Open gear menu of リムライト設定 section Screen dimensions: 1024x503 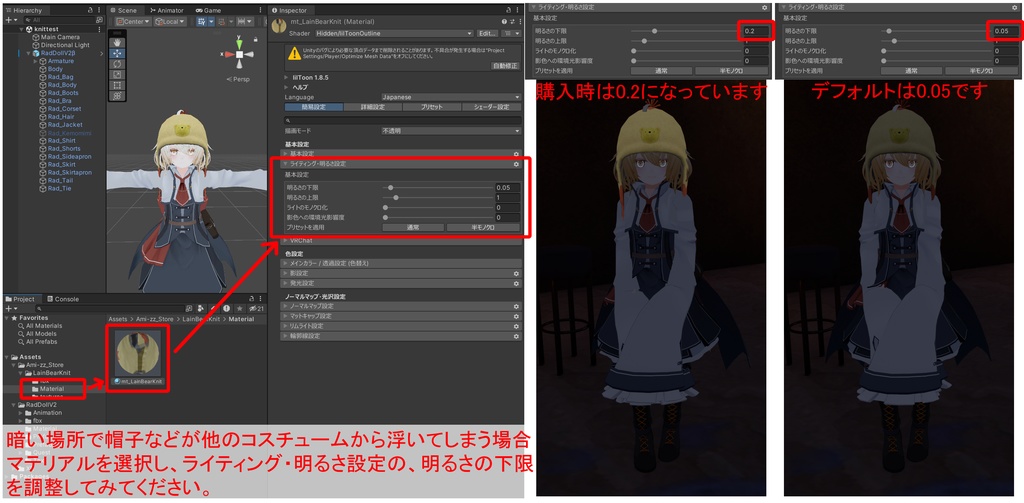tap(516, 326)
